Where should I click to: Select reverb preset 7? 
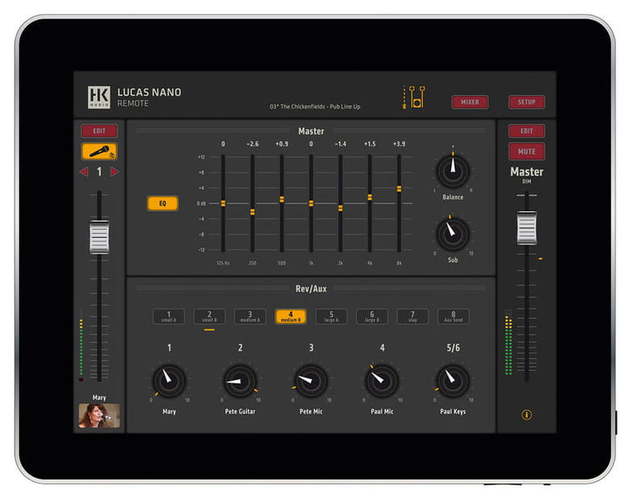click(x=413, y=316)
